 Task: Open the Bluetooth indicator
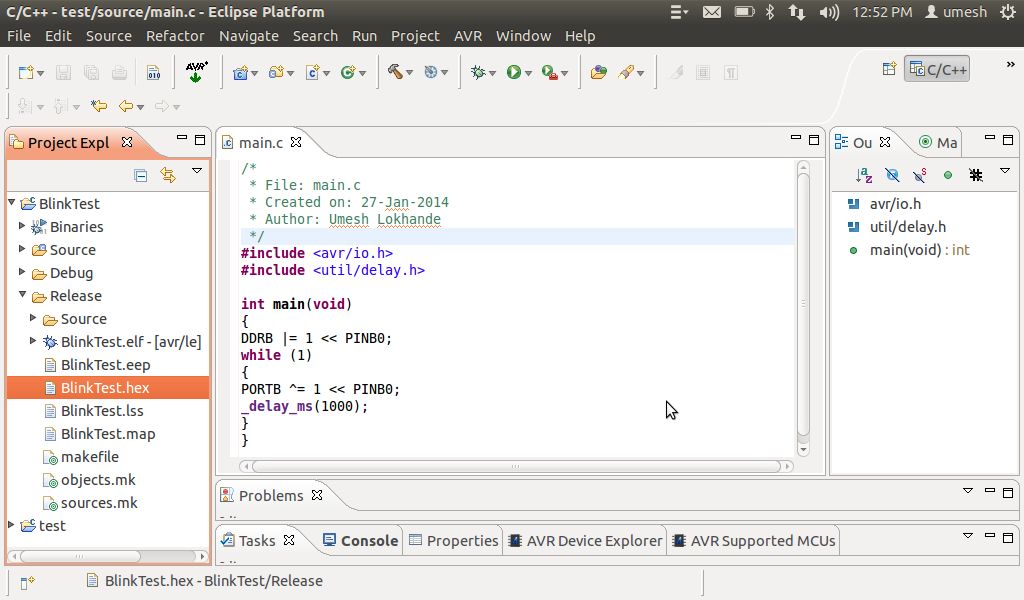(770, 12)
